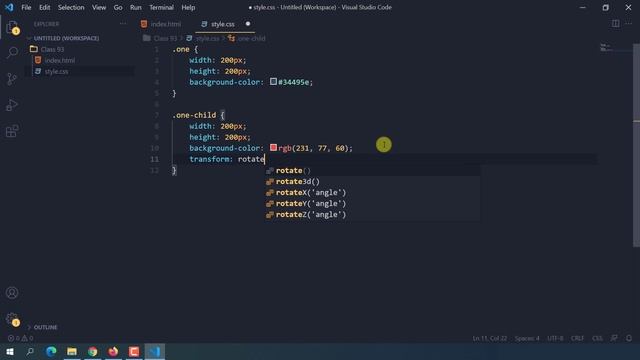
Task: Open the View menu
Action: 99,7
